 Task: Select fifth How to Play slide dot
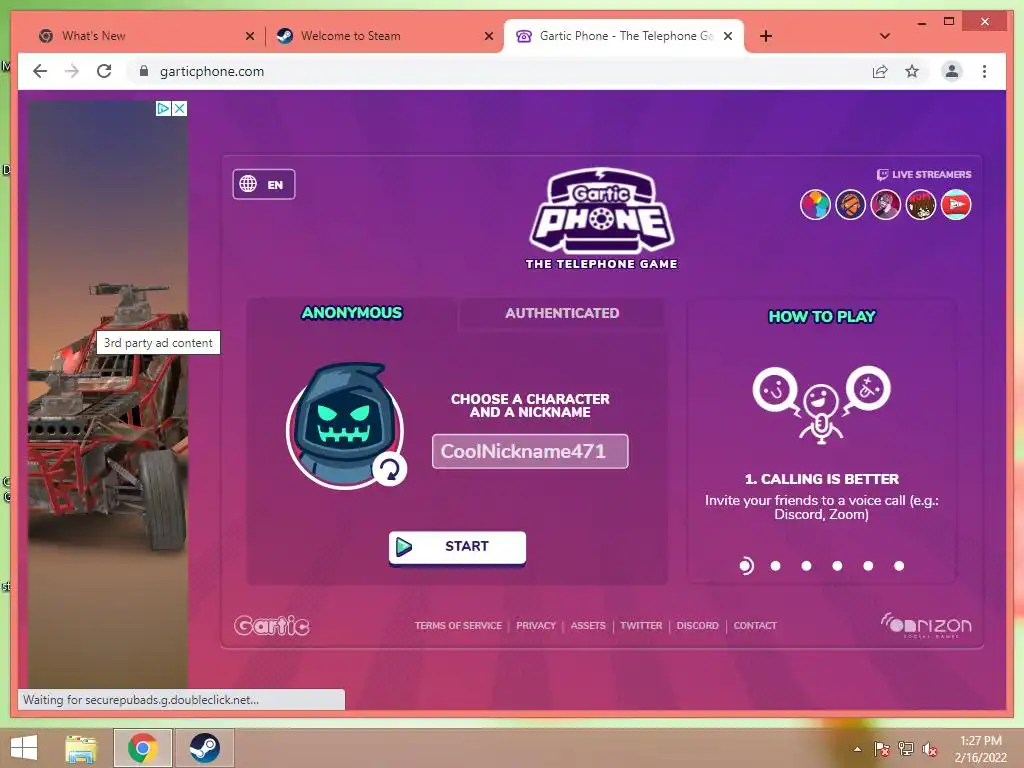[868, 566]
